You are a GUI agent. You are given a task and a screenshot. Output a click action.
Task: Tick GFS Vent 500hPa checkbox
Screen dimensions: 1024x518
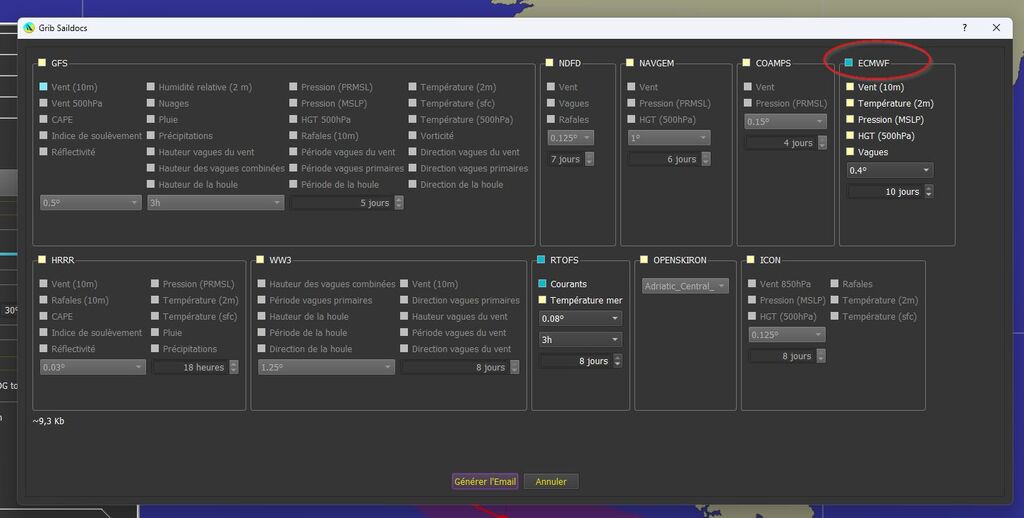click(x=43, y=103)
